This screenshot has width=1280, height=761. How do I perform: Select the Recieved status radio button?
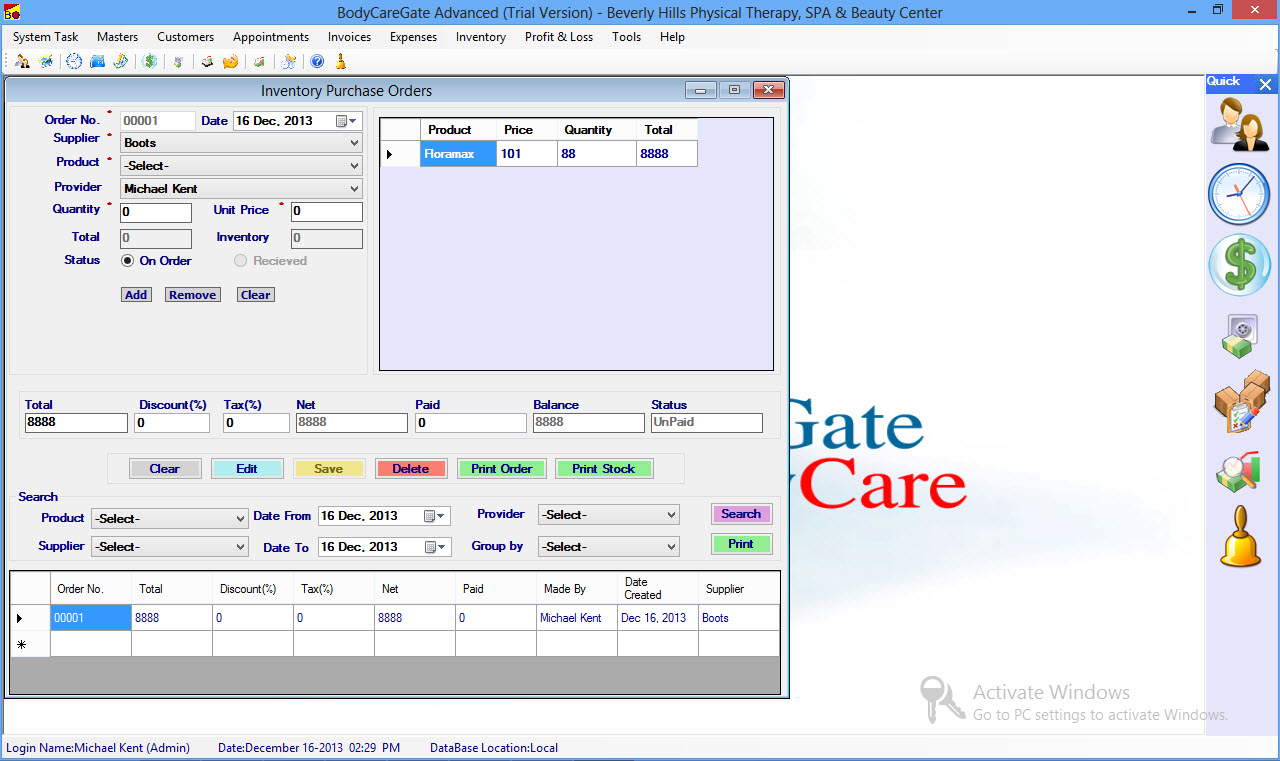[240, 261]
